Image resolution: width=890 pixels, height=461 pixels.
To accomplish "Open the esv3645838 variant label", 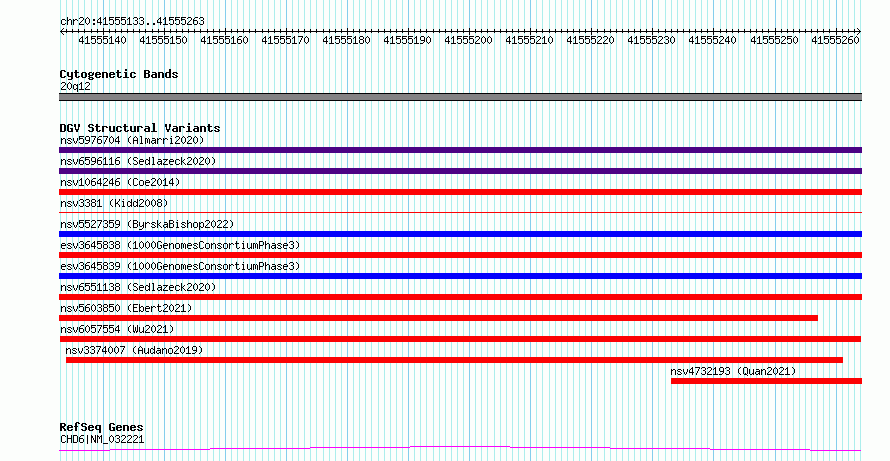I will [180, 245].
